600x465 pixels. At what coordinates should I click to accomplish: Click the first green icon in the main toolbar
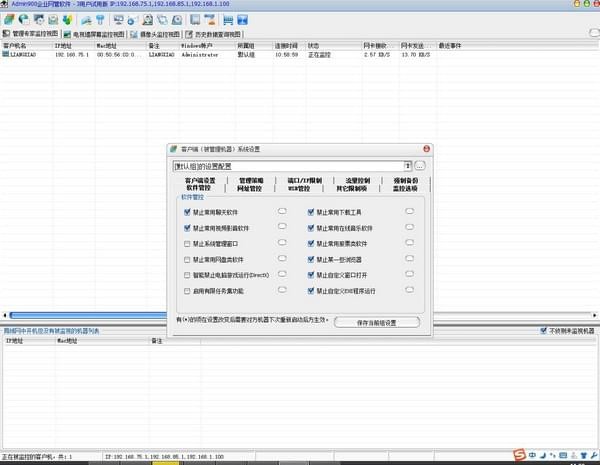(x=8, y=19)
